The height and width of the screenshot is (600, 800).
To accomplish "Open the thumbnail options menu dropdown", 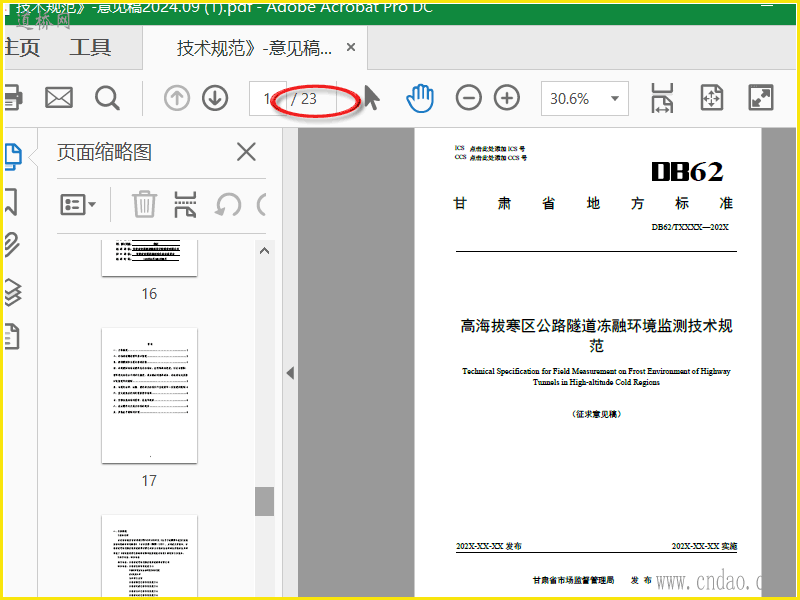I will pos(78,205).
